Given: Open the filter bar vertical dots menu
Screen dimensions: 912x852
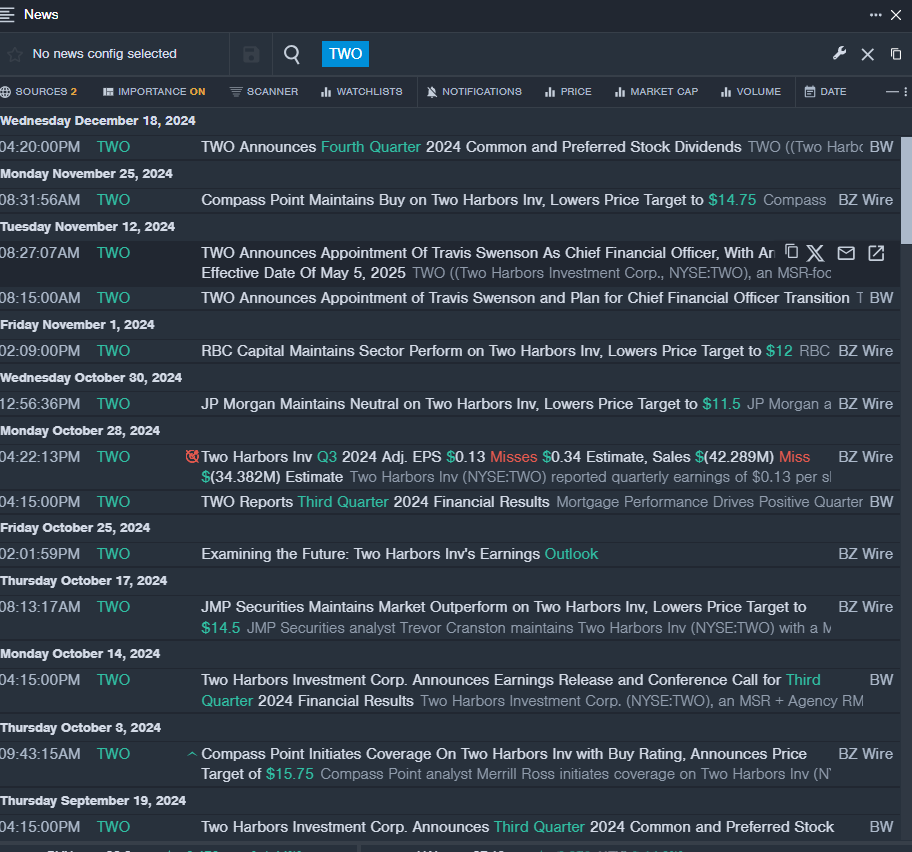Looking at the screenshot, I should [906, 92].
